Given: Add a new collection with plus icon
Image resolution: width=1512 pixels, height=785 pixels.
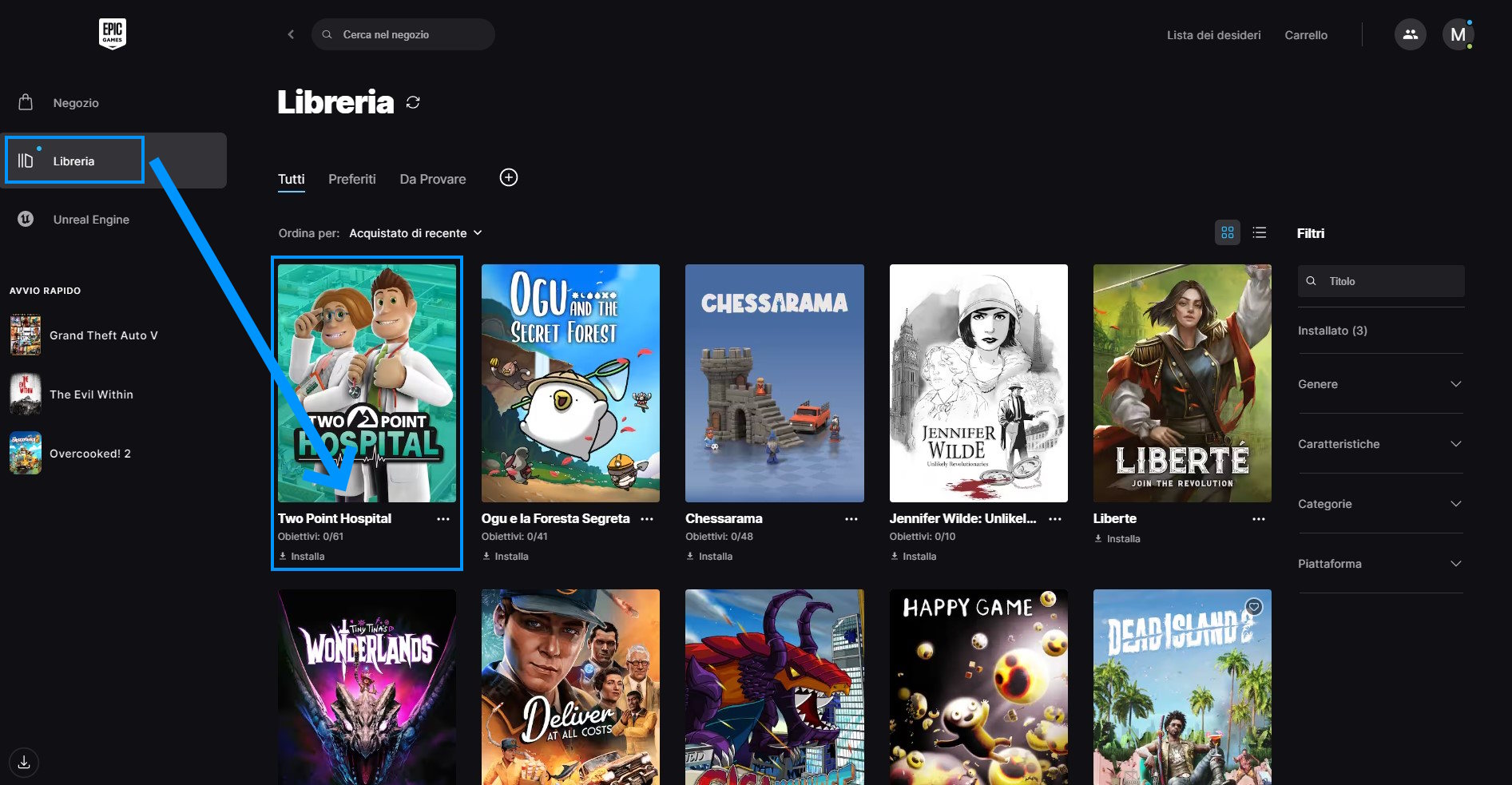Looking at the screenshot, I should tap(509, 177).
